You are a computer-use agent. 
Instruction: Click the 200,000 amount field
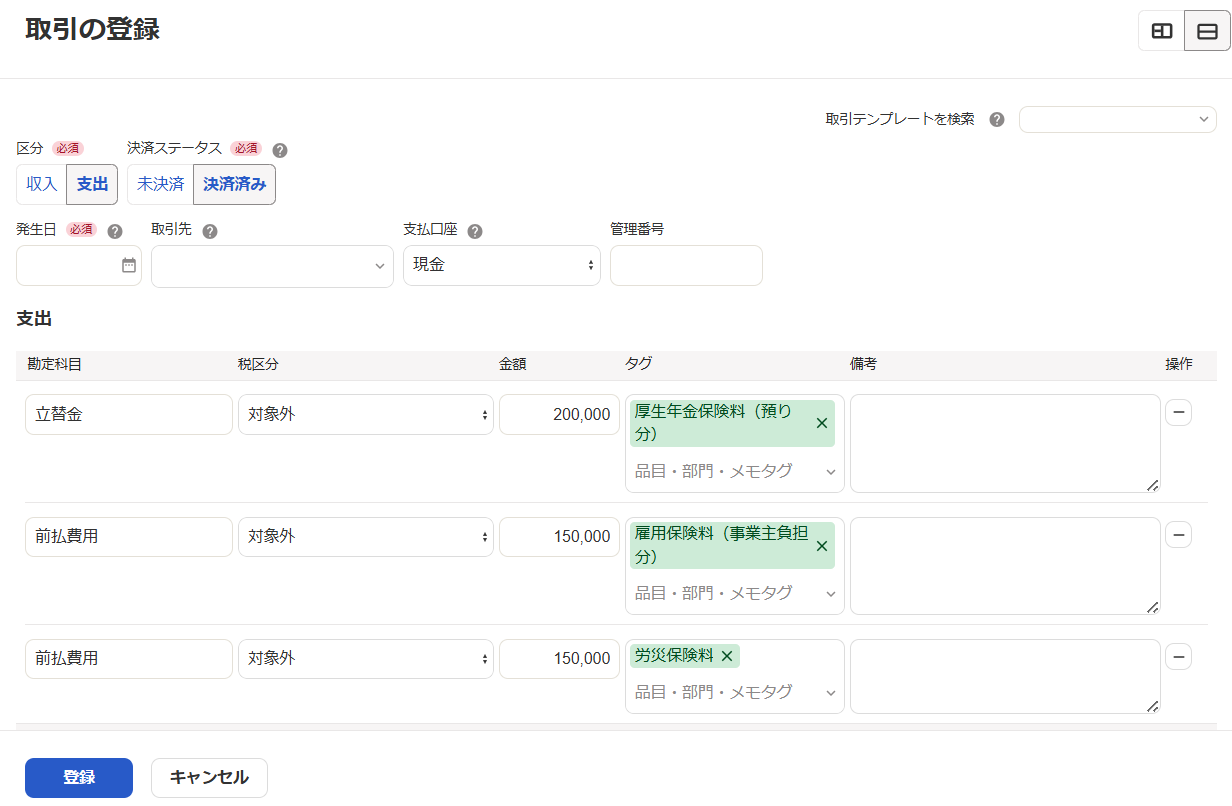coord(559,414)
